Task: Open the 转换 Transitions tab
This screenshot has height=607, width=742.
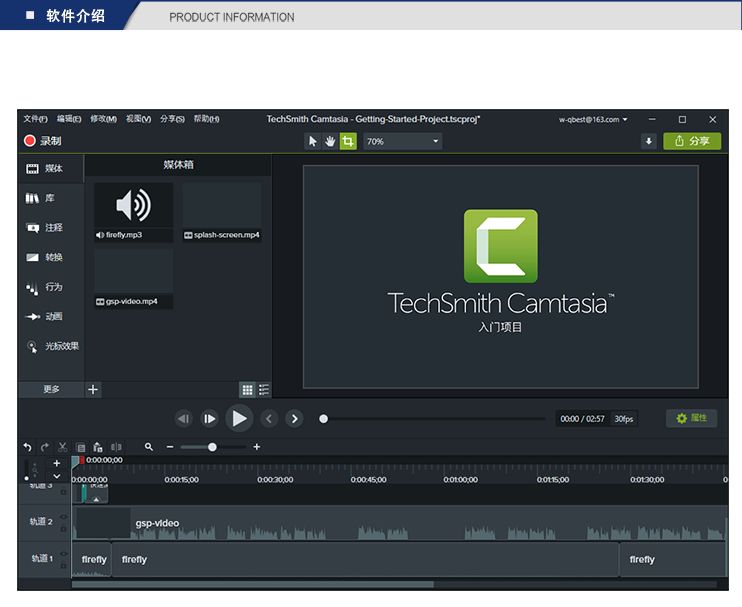Action: point(51,257)
